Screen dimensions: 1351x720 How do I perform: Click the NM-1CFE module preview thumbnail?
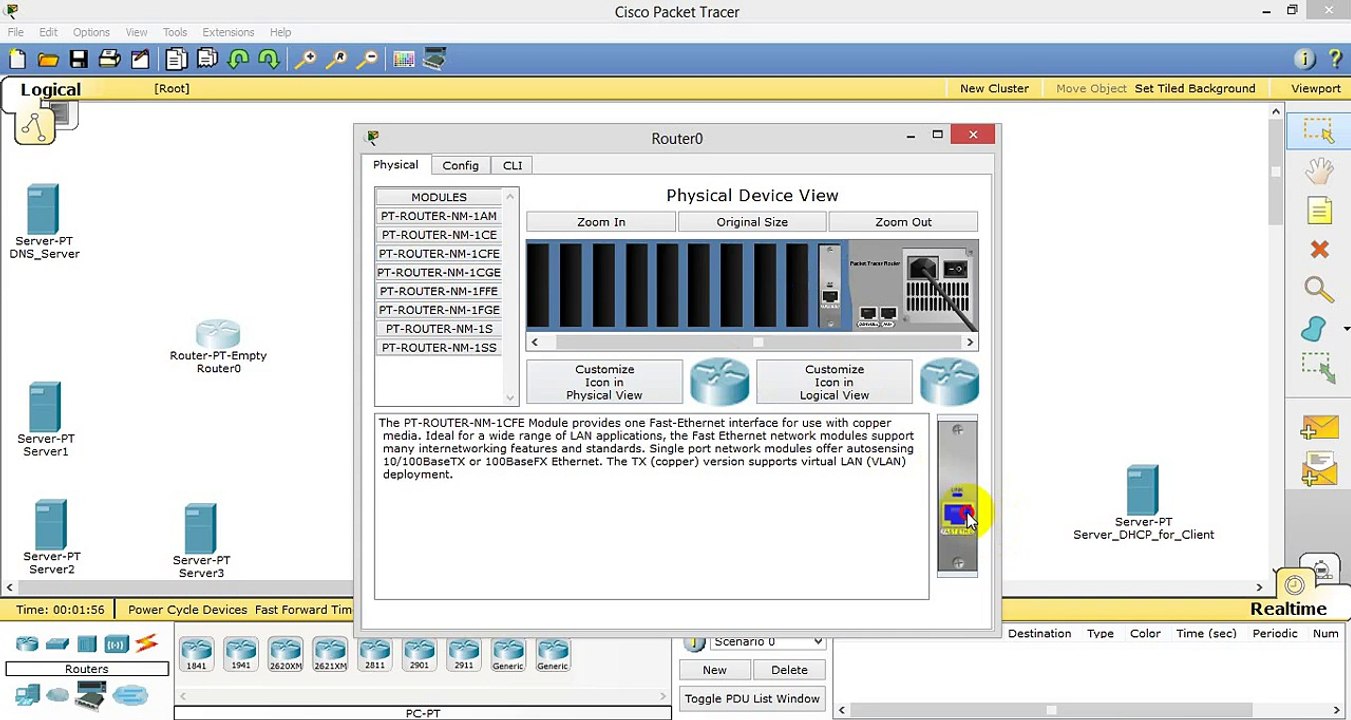pos(957,497)
